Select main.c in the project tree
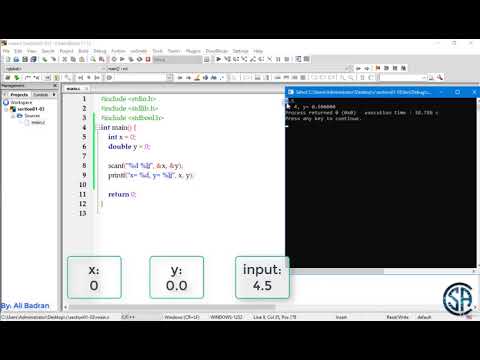 coord(38,122)
